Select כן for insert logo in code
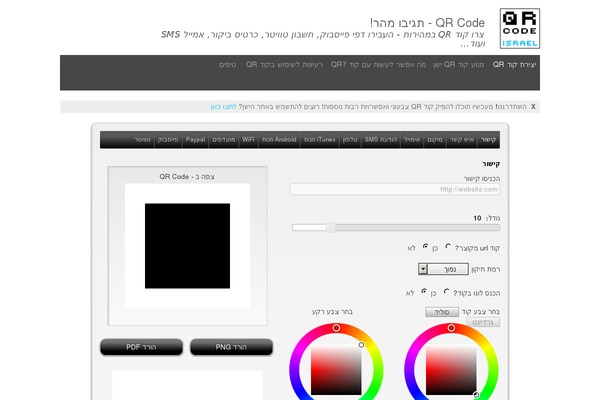Screen dimensions: 600x400 pyautogui.click(x=447, y=292)
